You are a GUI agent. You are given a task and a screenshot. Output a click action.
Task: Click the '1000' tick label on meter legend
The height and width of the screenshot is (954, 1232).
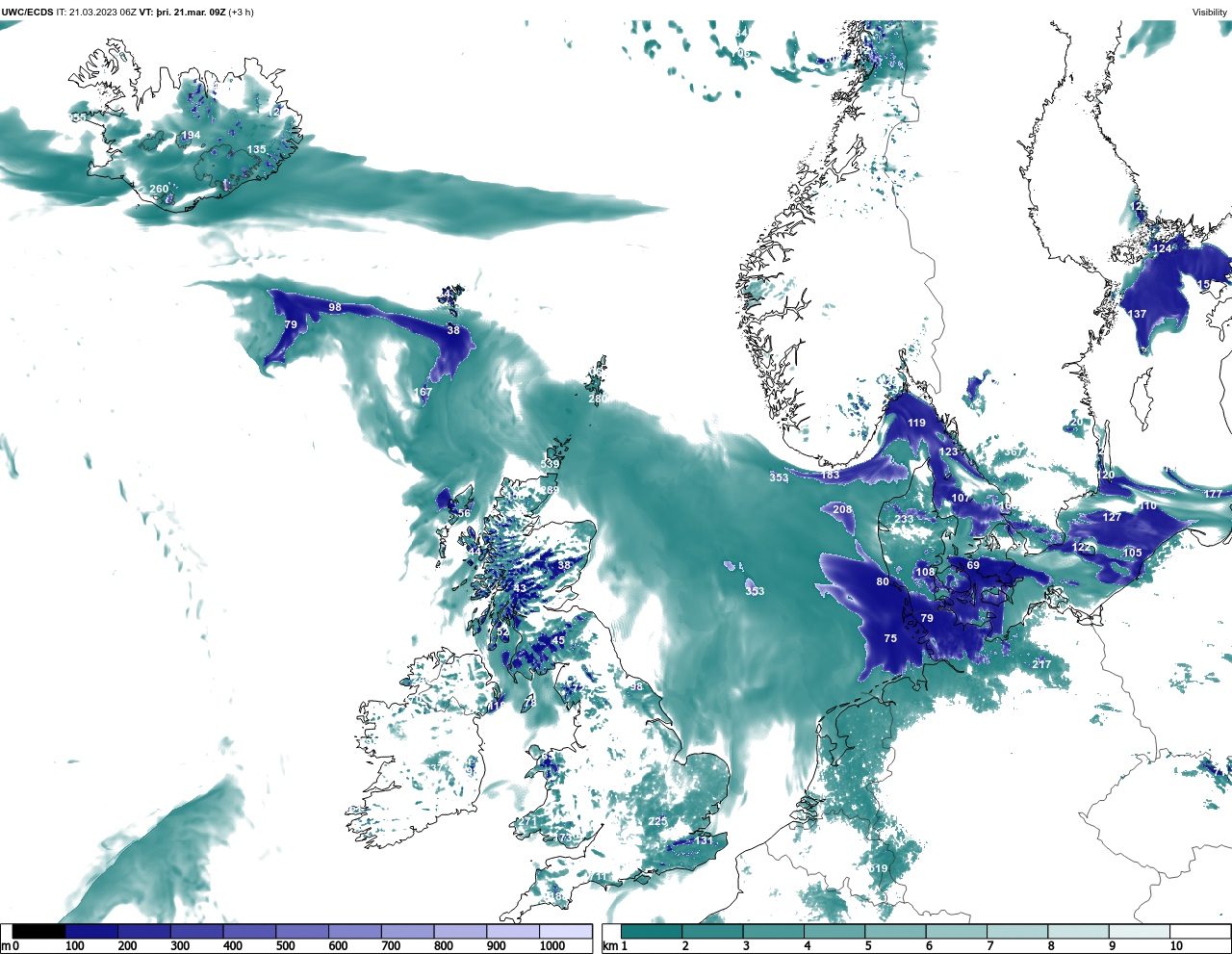552,946
